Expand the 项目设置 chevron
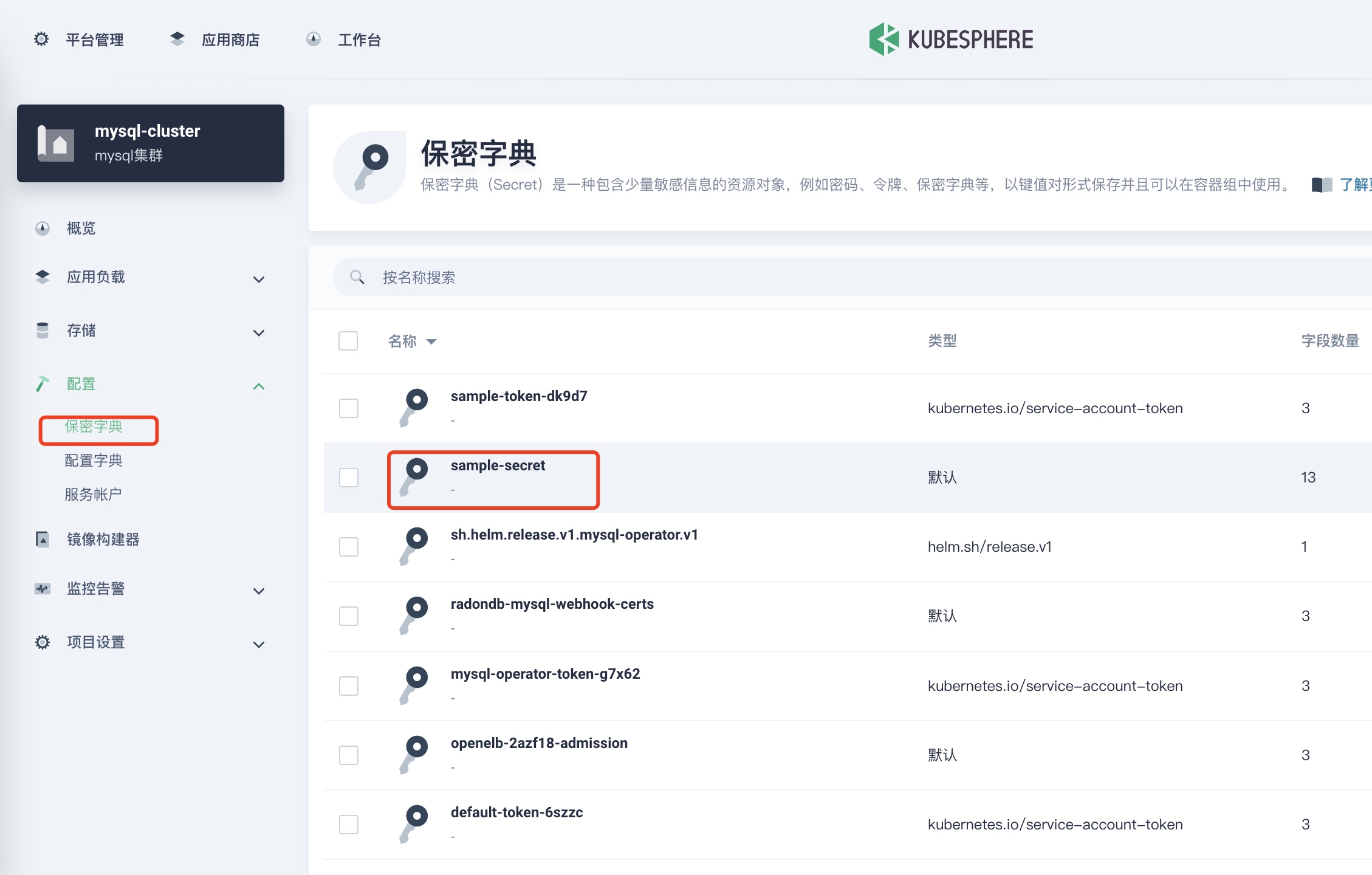This screenshot has width=1372, height=875. point(259,645)
